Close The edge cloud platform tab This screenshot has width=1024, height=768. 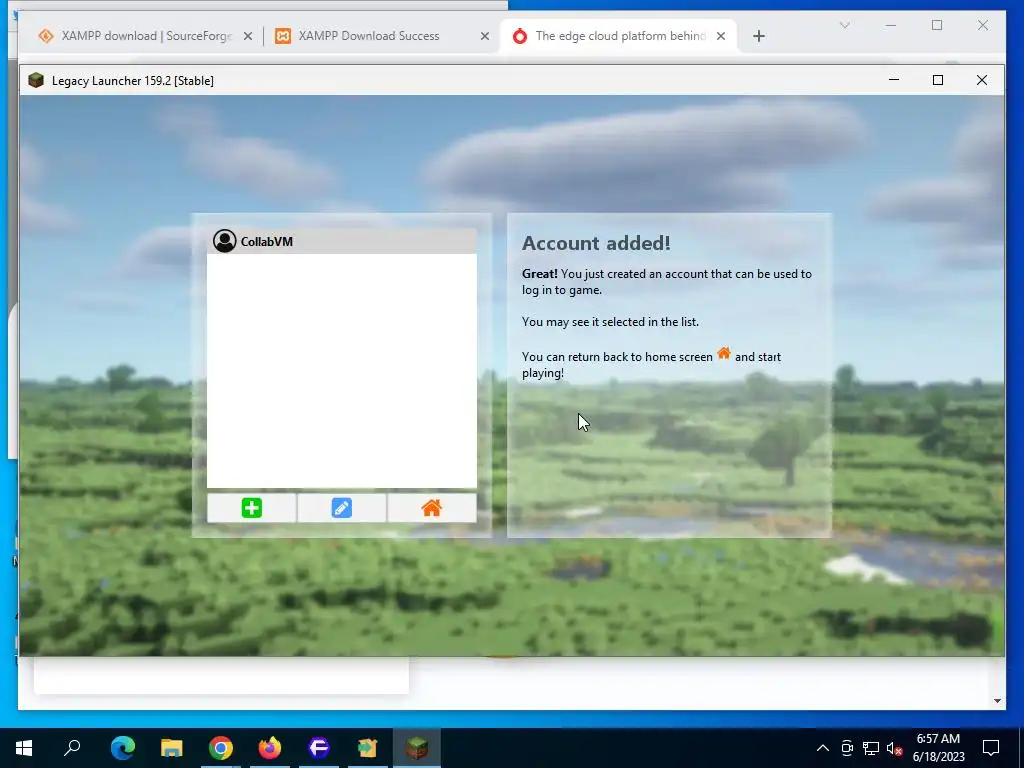pyautogui.click(x=721, y=37)
